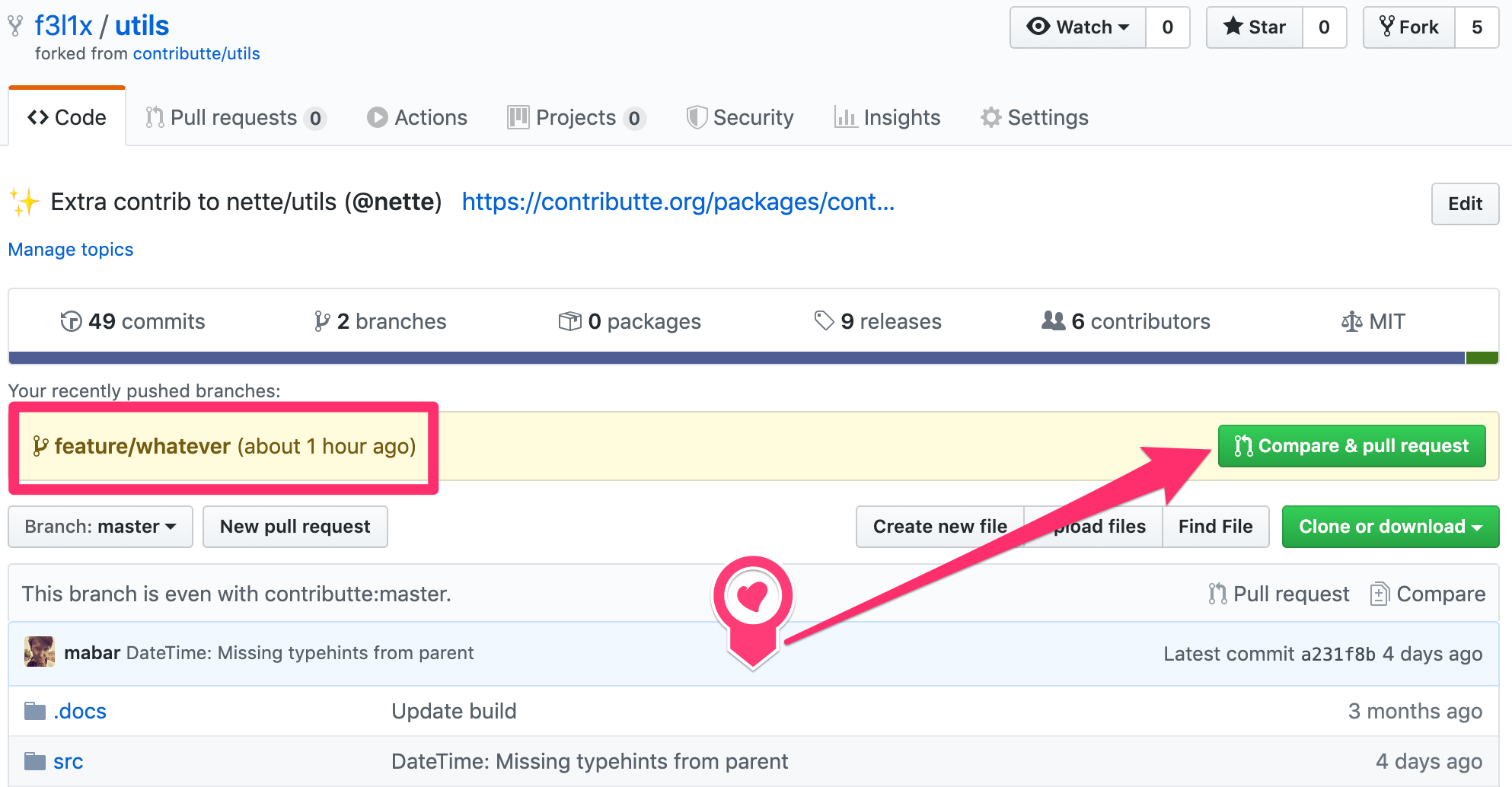Viewport: 1512px width, 787px height.
Task: Switch to the Projects tab
Action: (x=577, y=117)
